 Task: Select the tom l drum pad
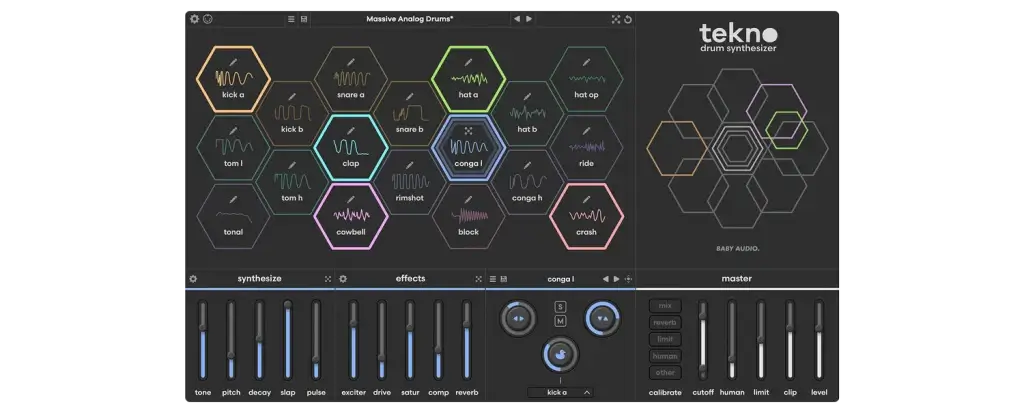pos(233,148)
